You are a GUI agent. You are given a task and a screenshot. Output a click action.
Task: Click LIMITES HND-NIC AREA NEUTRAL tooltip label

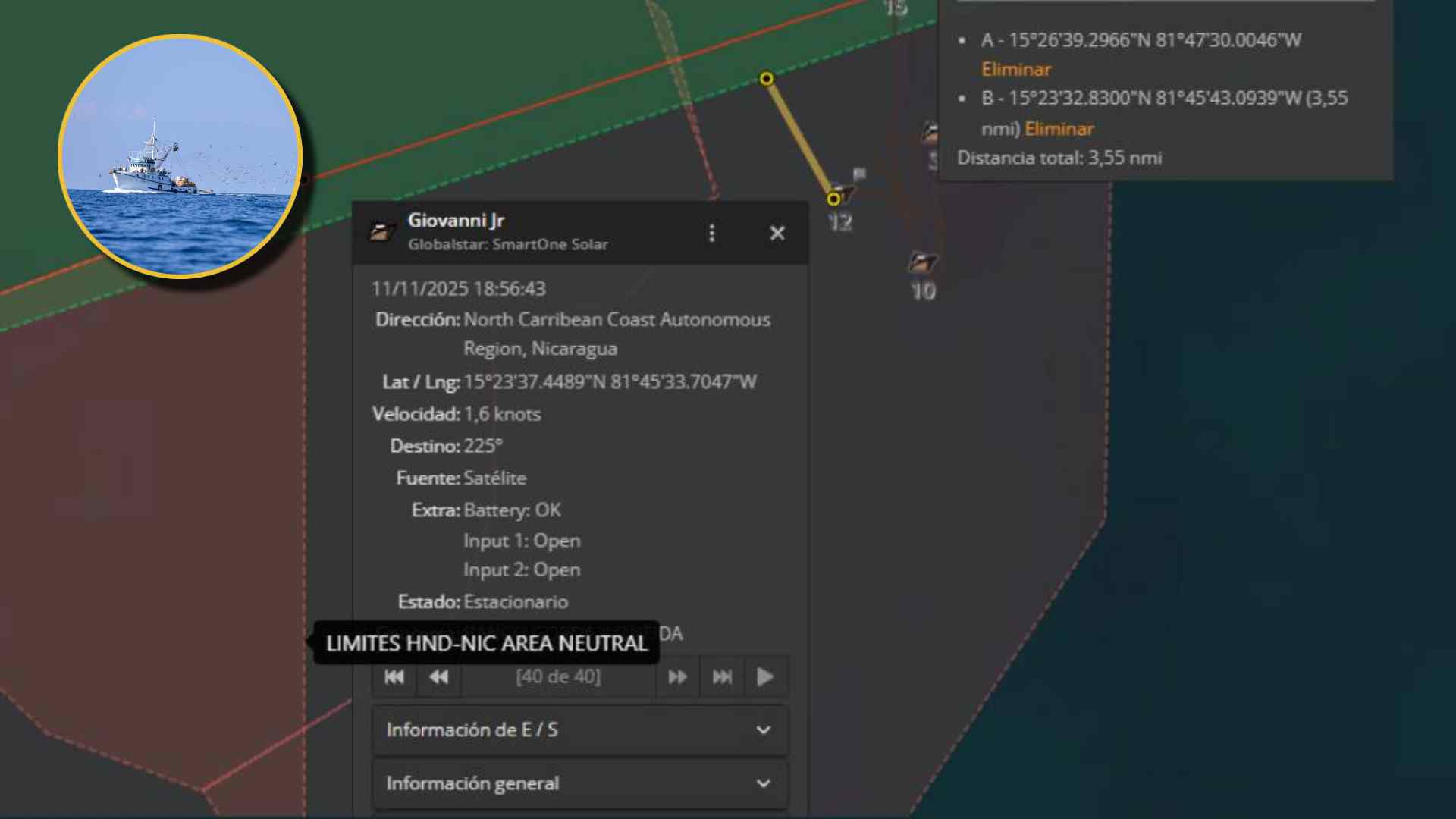(486, 643)
